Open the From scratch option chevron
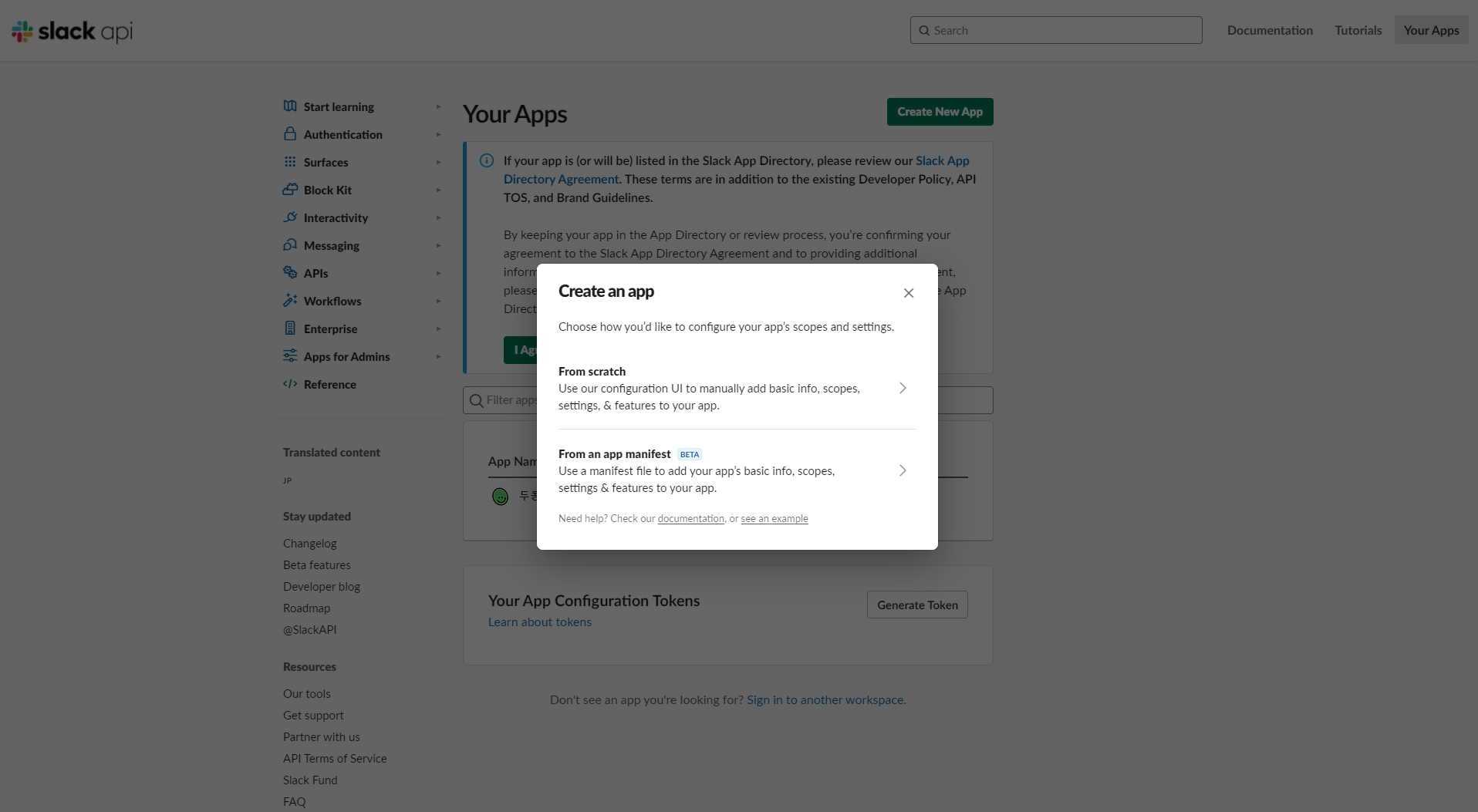Screen dimensions: 1478x812 pyautogui.click(x=903, y=388)
